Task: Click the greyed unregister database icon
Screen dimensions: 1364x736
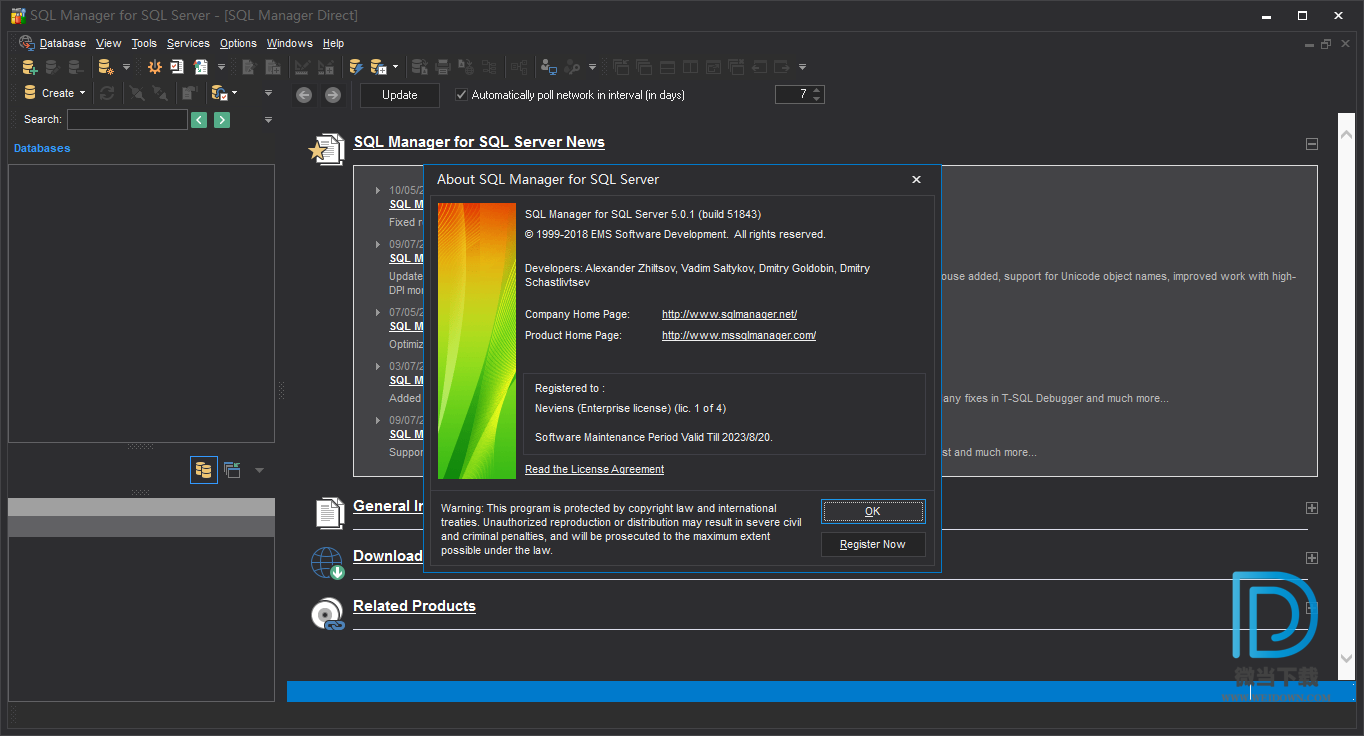Action: 76,67
